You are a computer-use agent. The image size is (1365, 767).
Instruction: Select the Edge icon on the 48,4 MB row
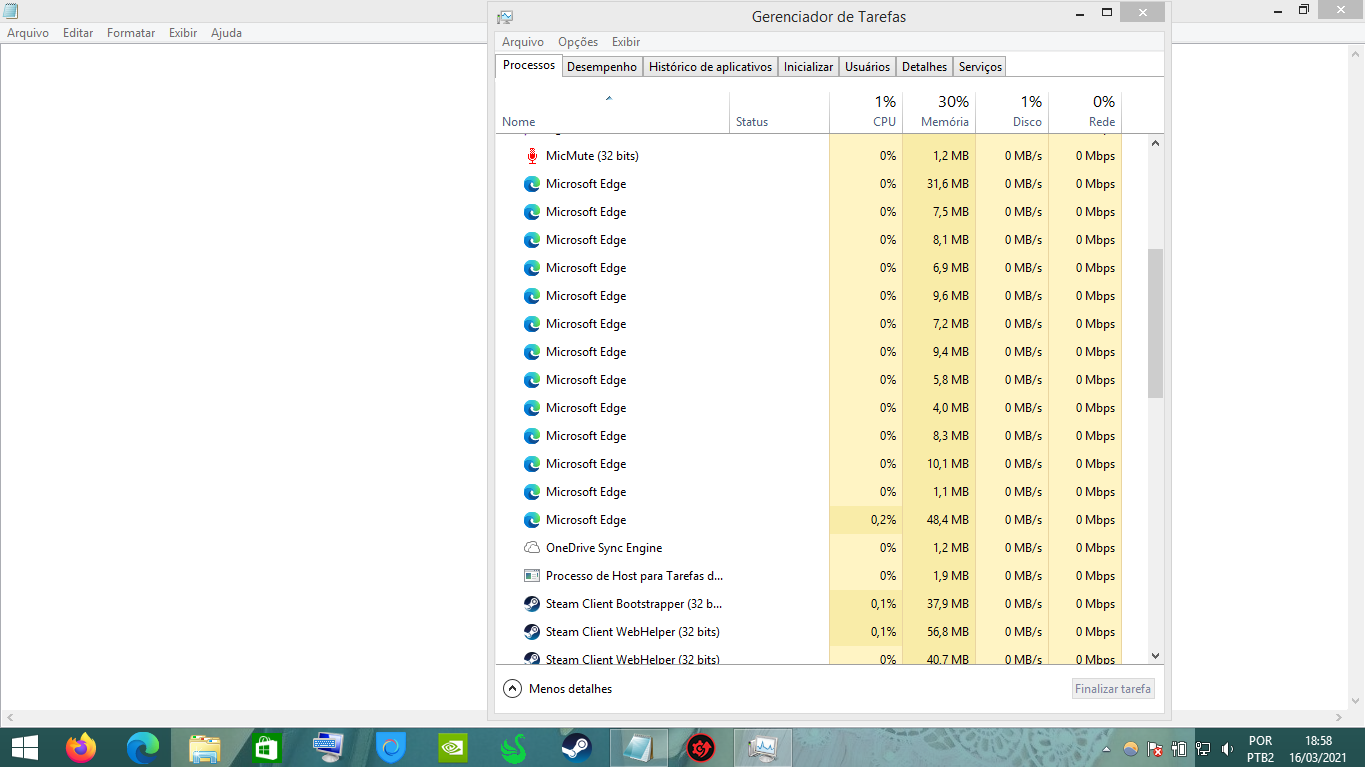pyautogui.click(x=532, y=520)
